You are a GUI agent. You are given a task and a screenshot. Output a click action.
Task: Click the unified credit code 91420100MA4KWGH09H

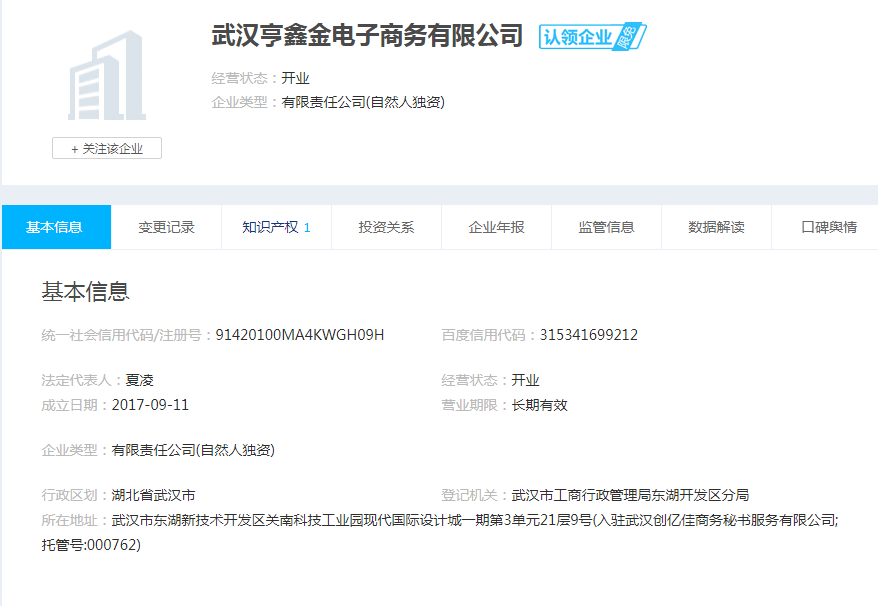coord(300,335)
